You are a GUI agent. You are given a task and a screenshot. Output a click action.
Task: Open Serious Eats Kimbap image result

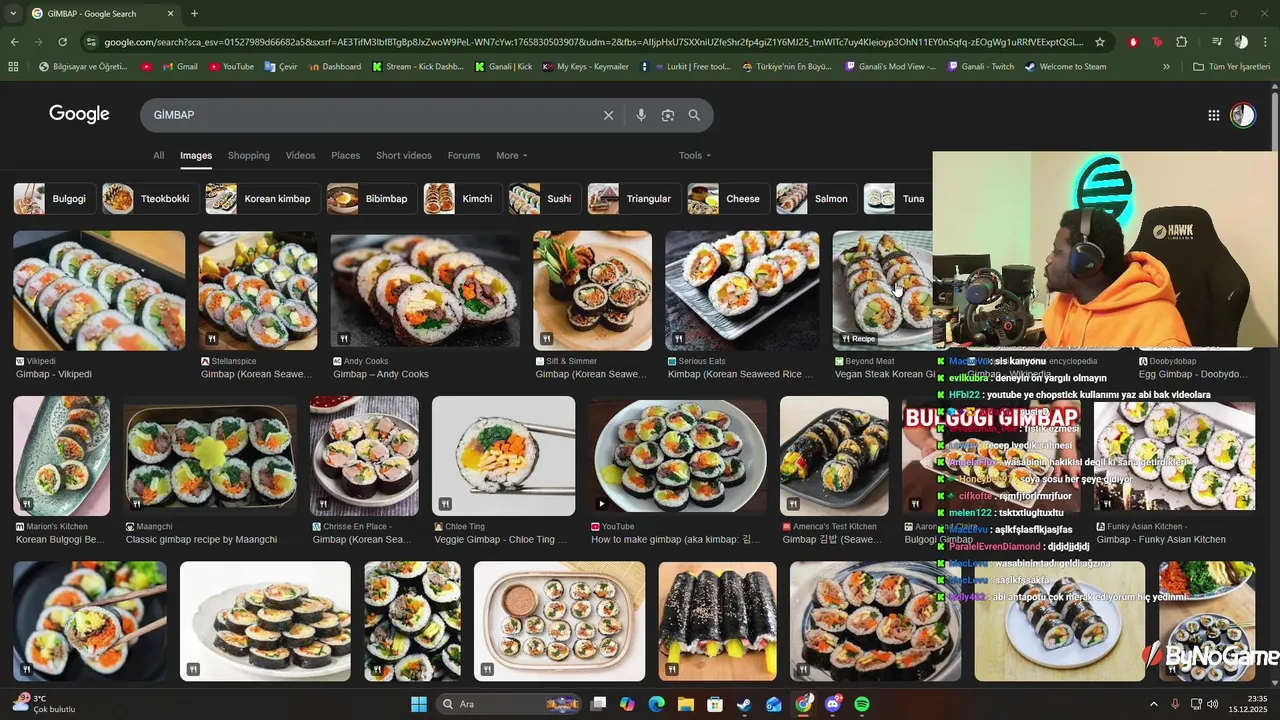click(742, 290)
